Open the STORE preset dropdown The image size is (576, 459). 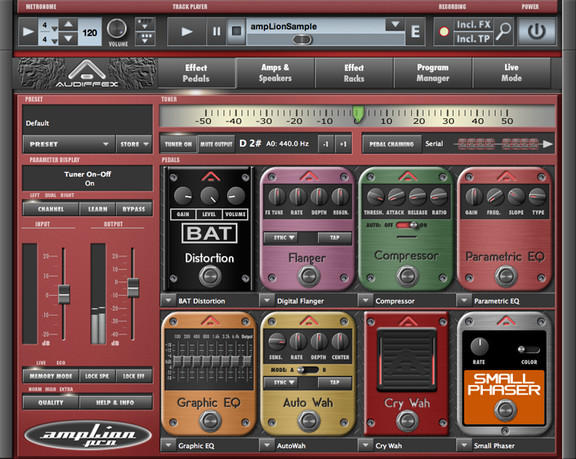click(134, 144)
